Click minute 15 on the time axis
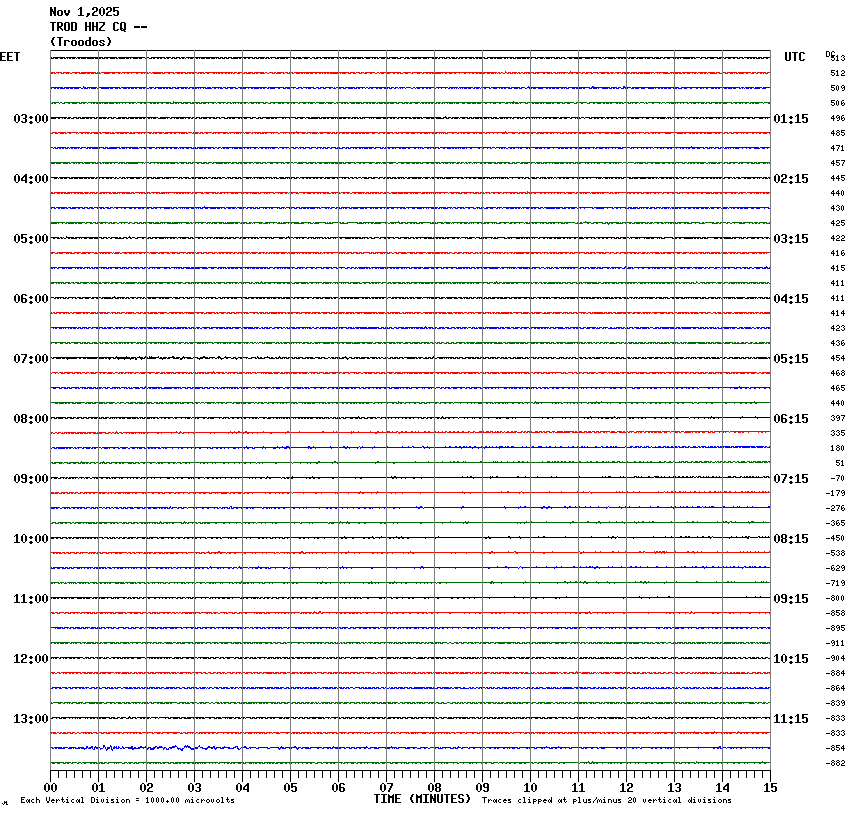The height and width of the screenshot is (814, 850). coord(770,787)
